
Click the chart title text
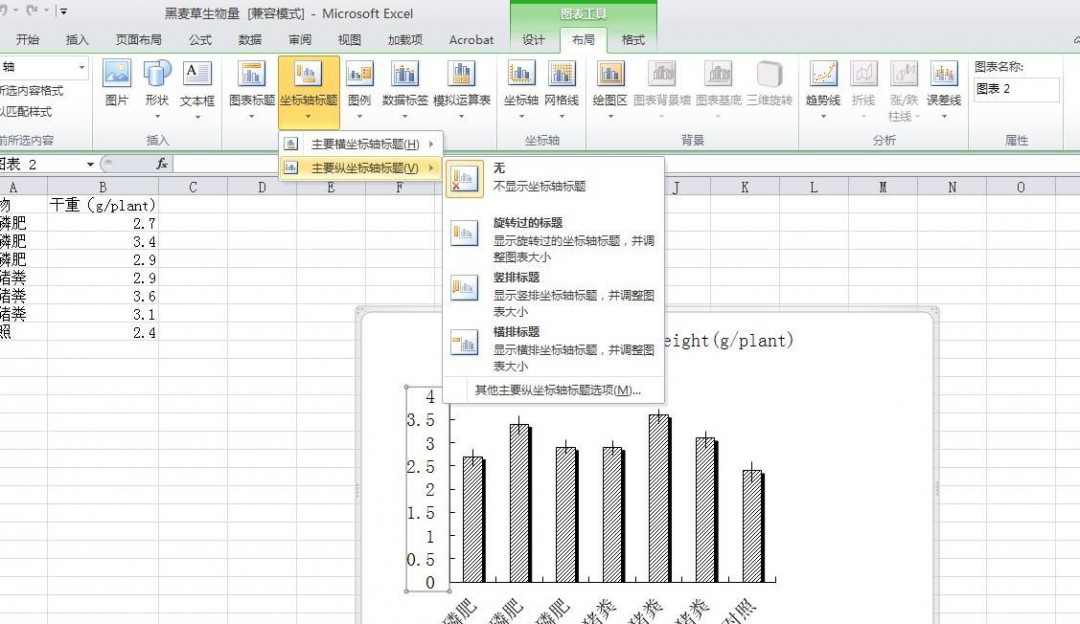[x=729, y=340]
